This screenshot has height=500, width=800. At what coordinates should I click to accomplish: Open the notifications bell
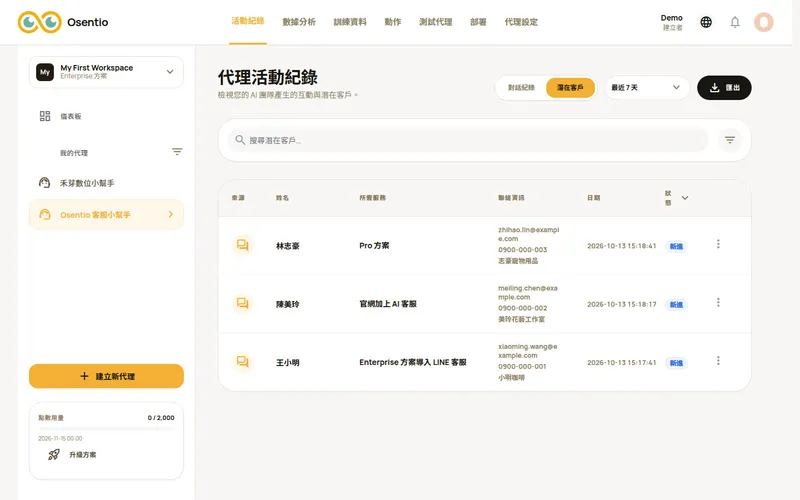735,22
